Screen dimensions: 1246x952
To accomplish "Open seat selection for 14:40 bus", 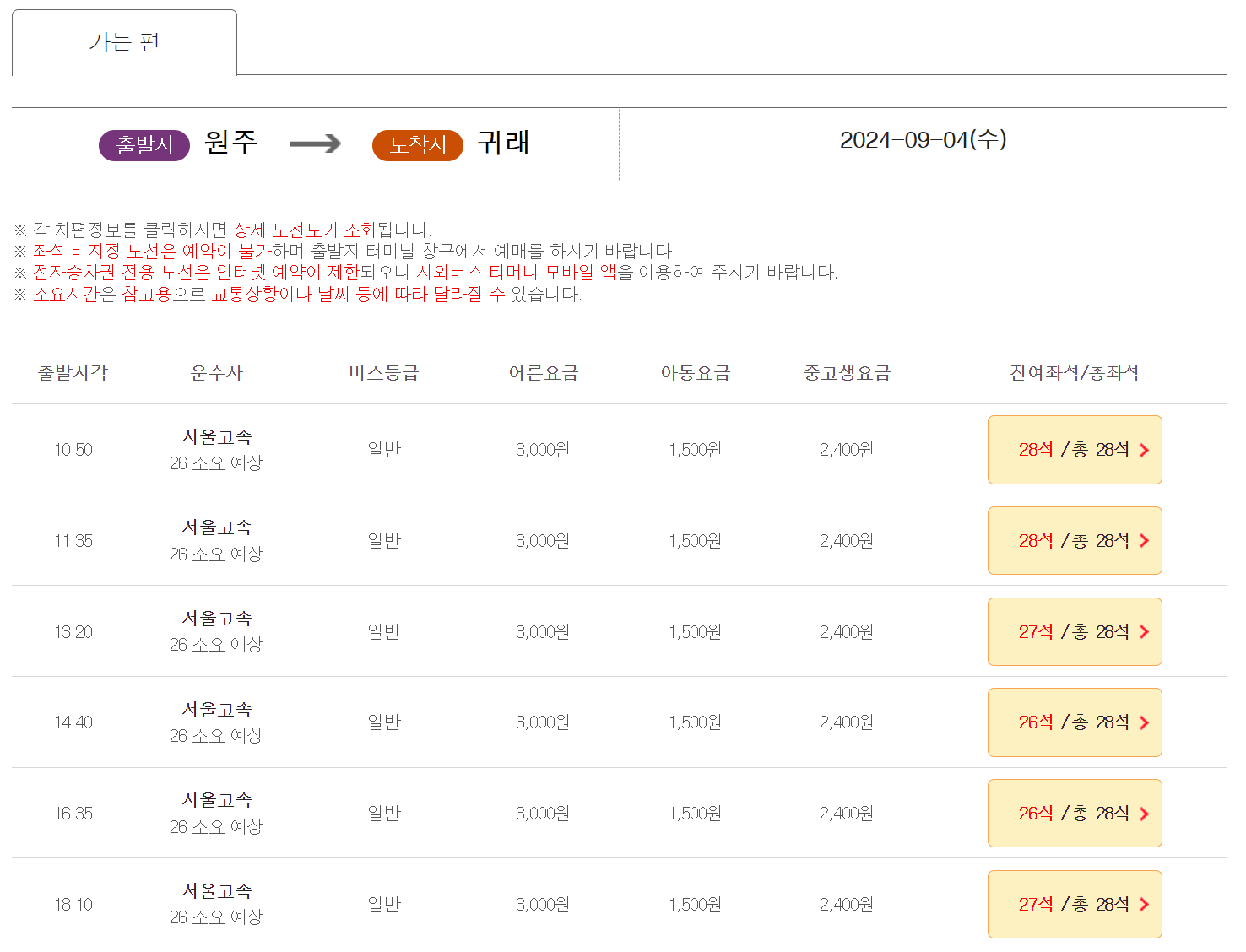I will [x=1075, y=722].
